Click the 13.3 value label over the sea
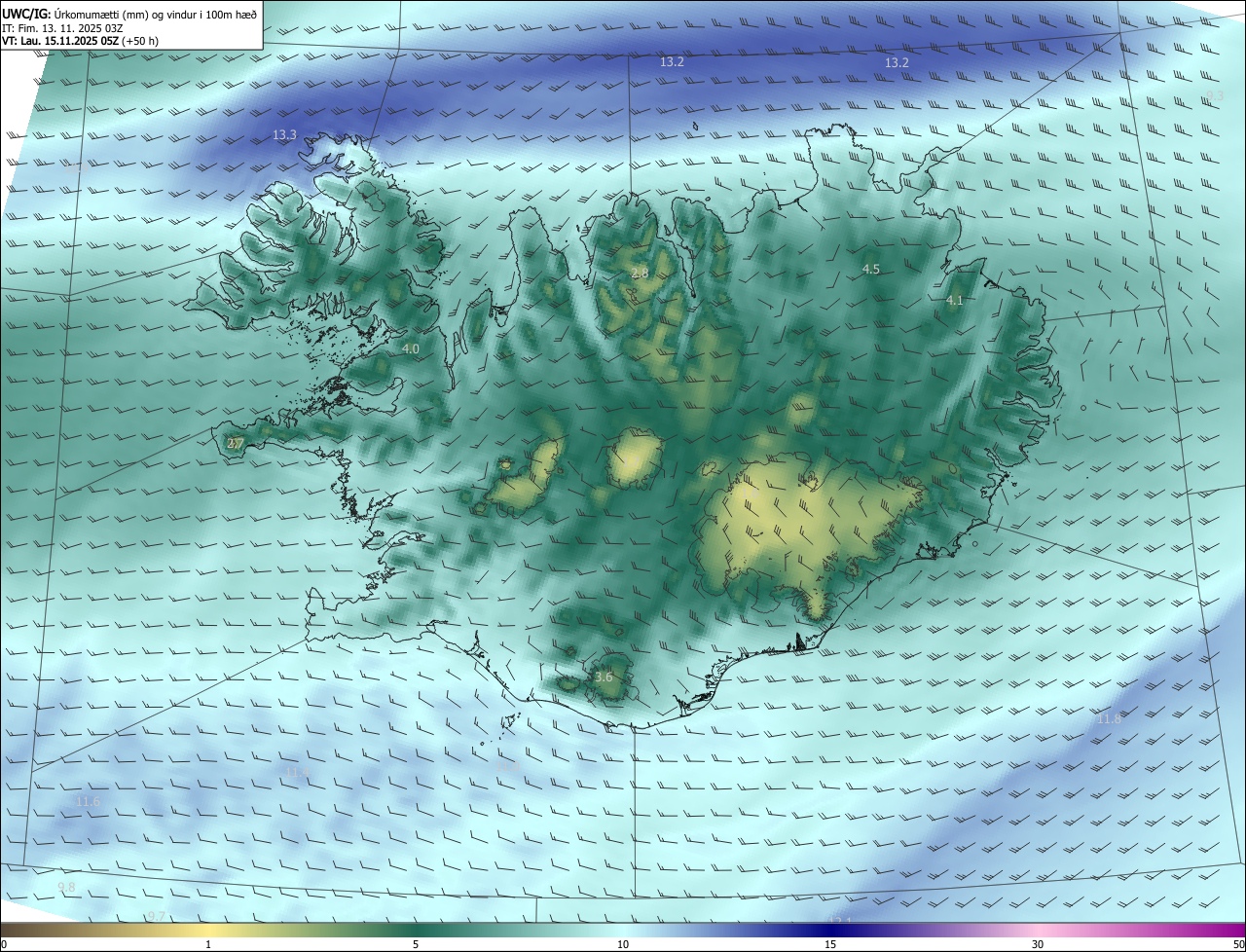The image size is (1246, 952). pyautogui.click(x=284, y=135)
